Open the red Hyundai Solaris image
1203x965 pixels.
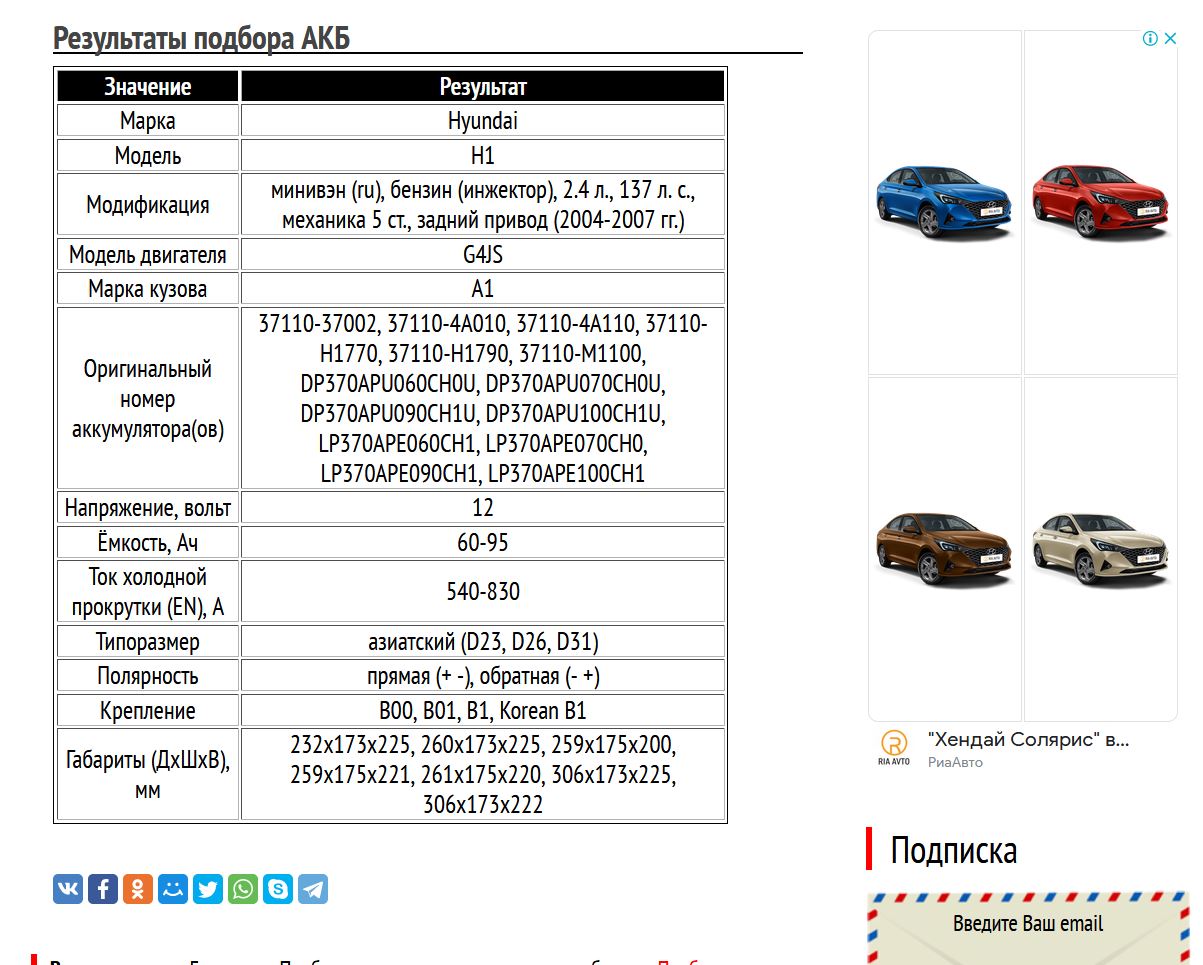[1100, 203]
